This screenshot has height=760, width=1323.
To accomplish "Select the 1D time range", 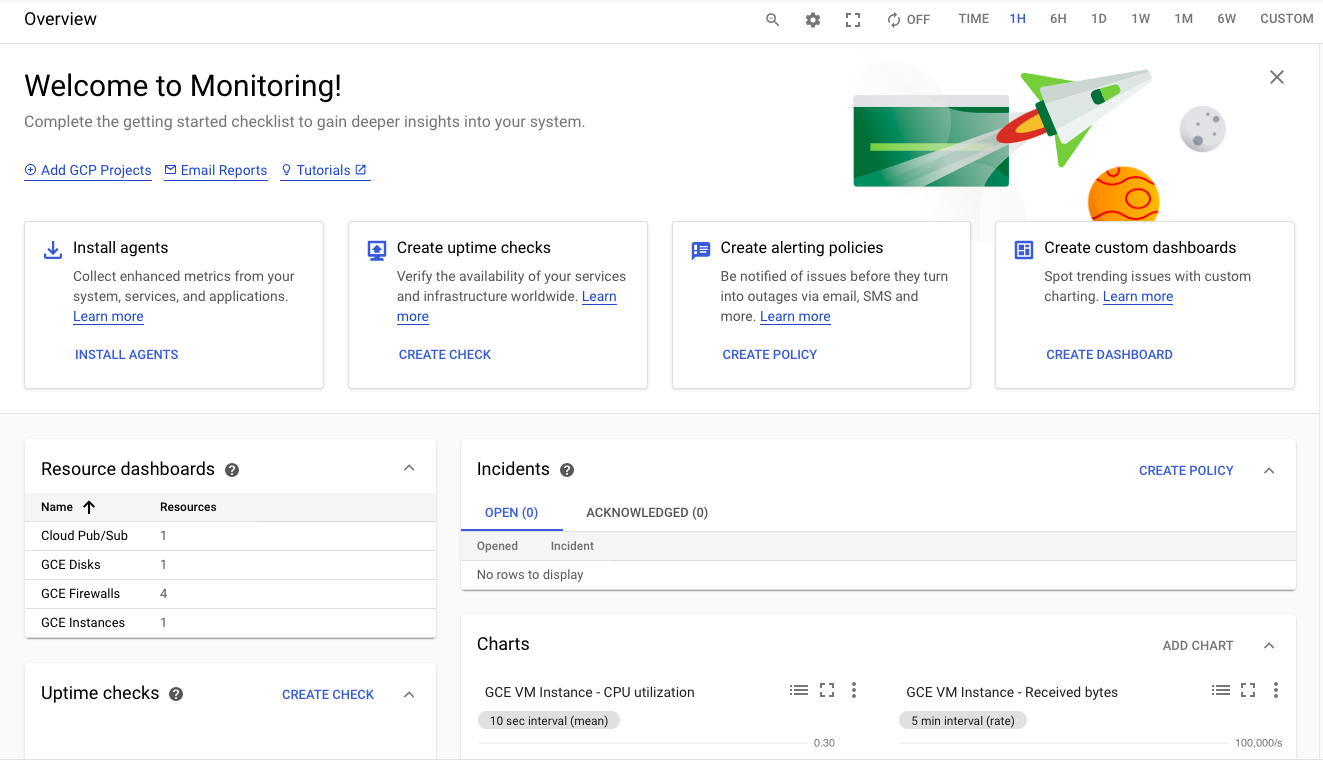I will tap(1098, 19).
